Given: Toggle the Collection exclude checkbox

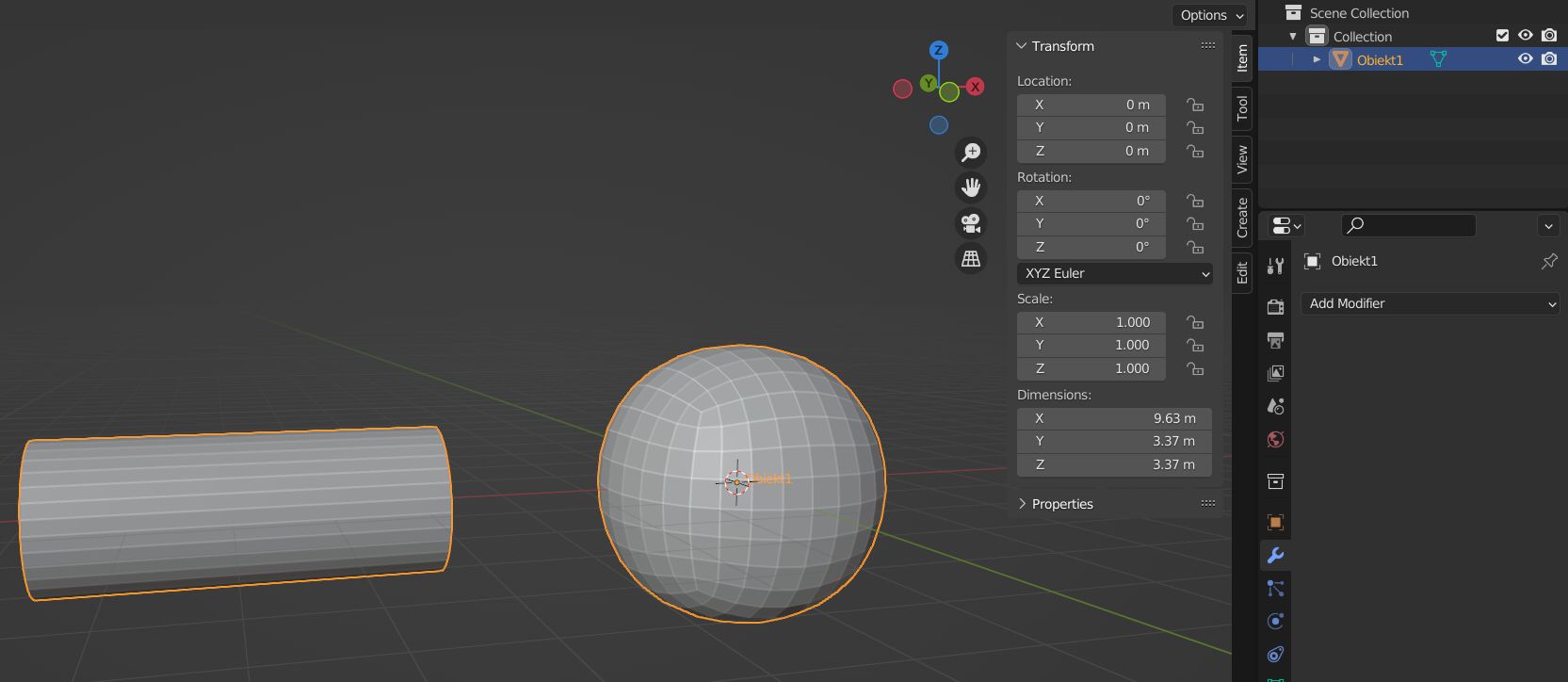Looking at the screenshot, I should point(1502,36).
